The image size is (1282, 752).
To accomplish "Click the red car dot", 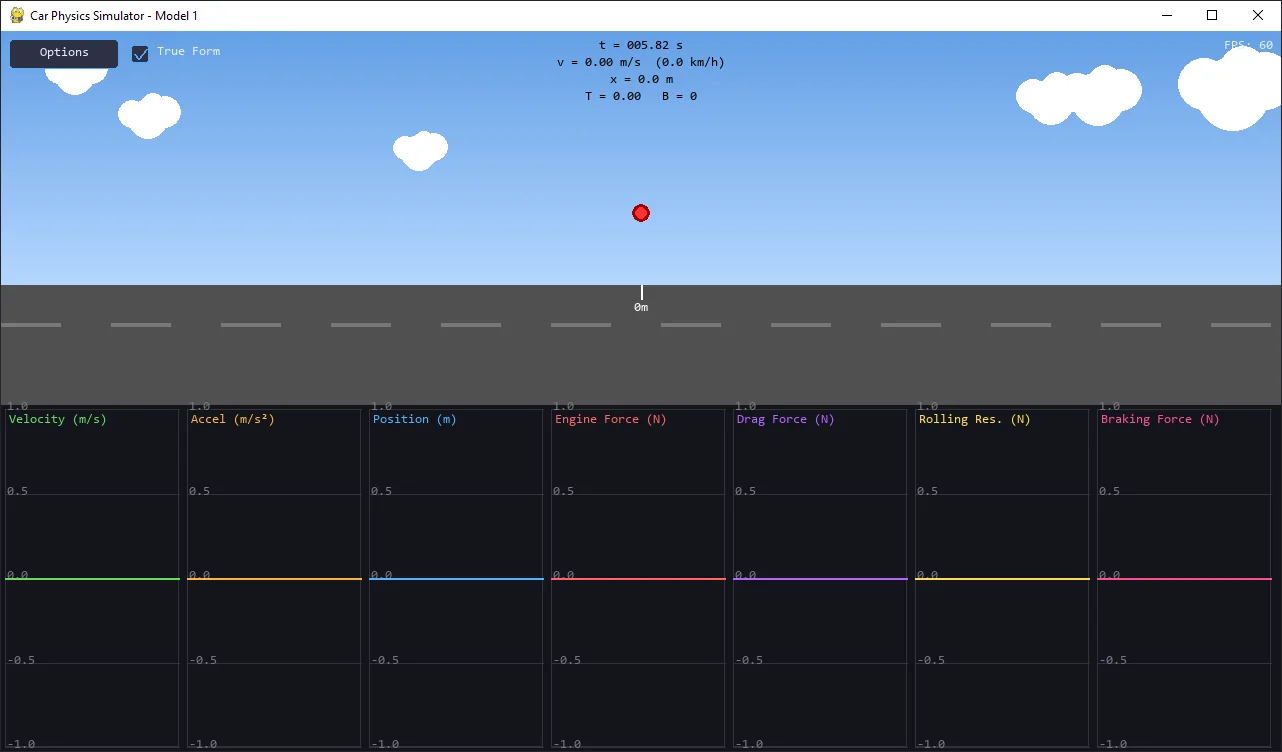I will [x=641, y=213].
